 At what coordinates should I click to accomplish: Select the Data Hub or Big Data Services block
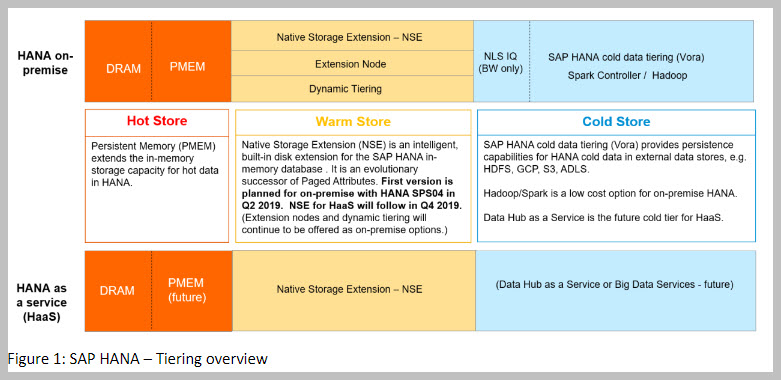click(x=616, y=290)
